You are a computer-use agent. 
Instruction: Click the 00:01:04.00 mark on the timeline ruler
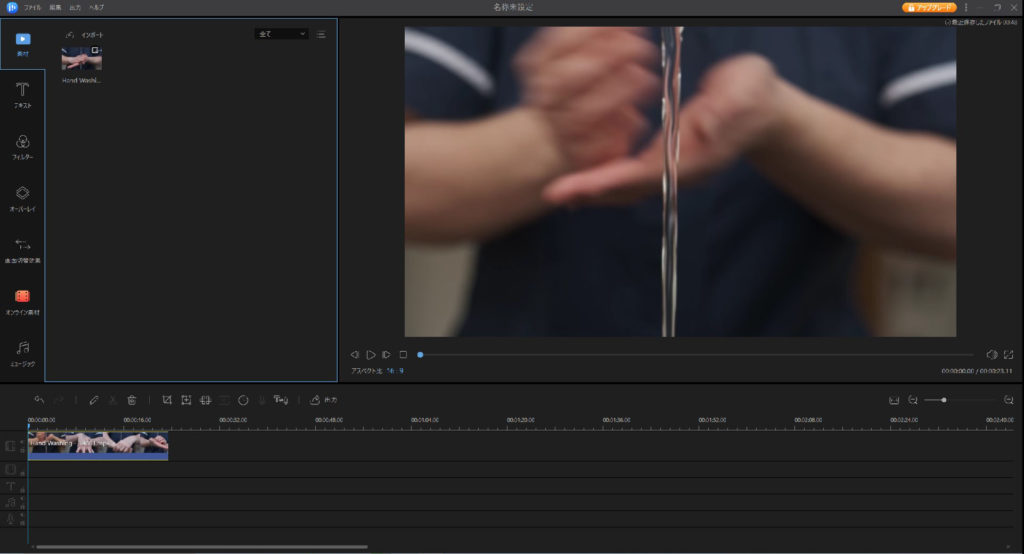[x=424, y=420]
